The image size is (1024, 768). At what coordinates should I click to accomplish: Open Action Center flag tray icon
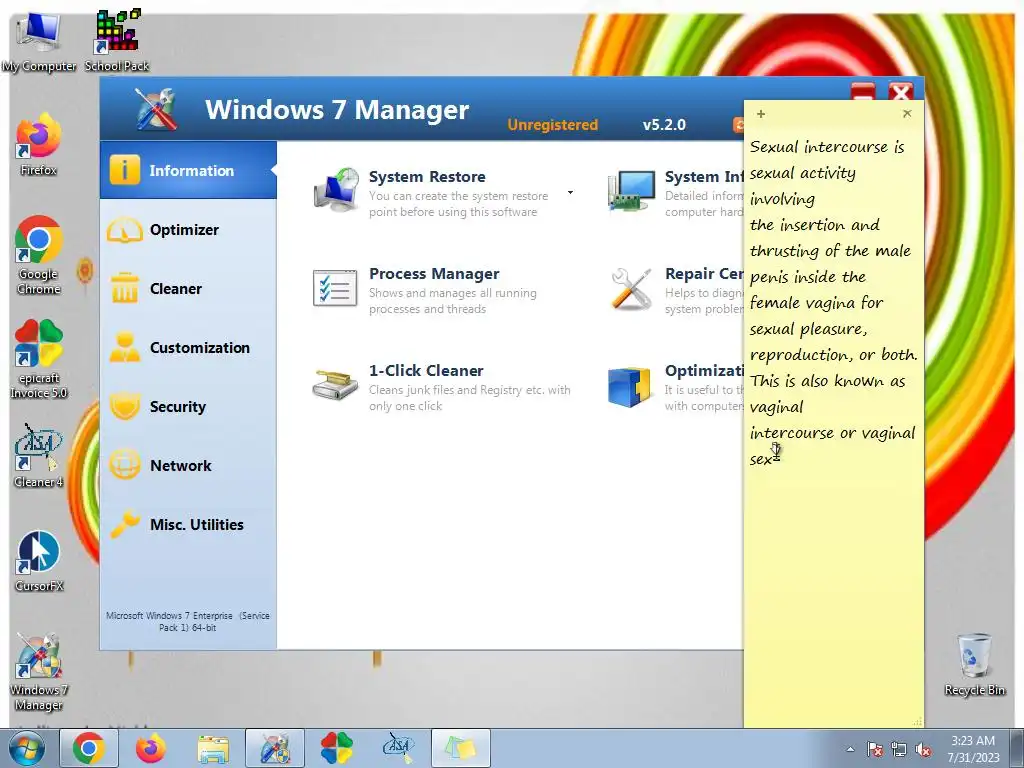click(875, 749)
